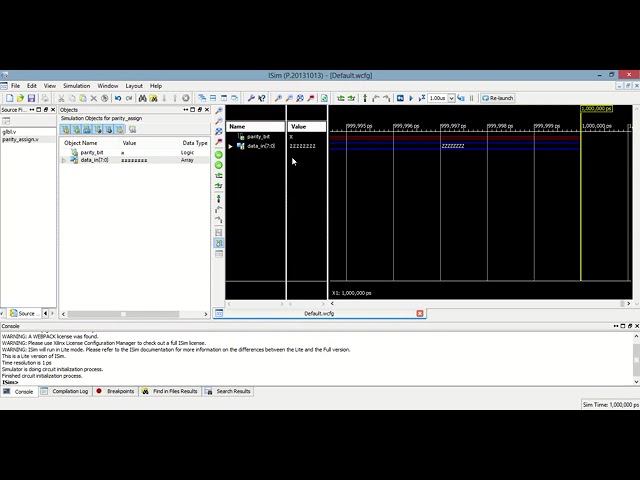Click Zoom In icon in waveform side toolbar

[x=219, y=111]
